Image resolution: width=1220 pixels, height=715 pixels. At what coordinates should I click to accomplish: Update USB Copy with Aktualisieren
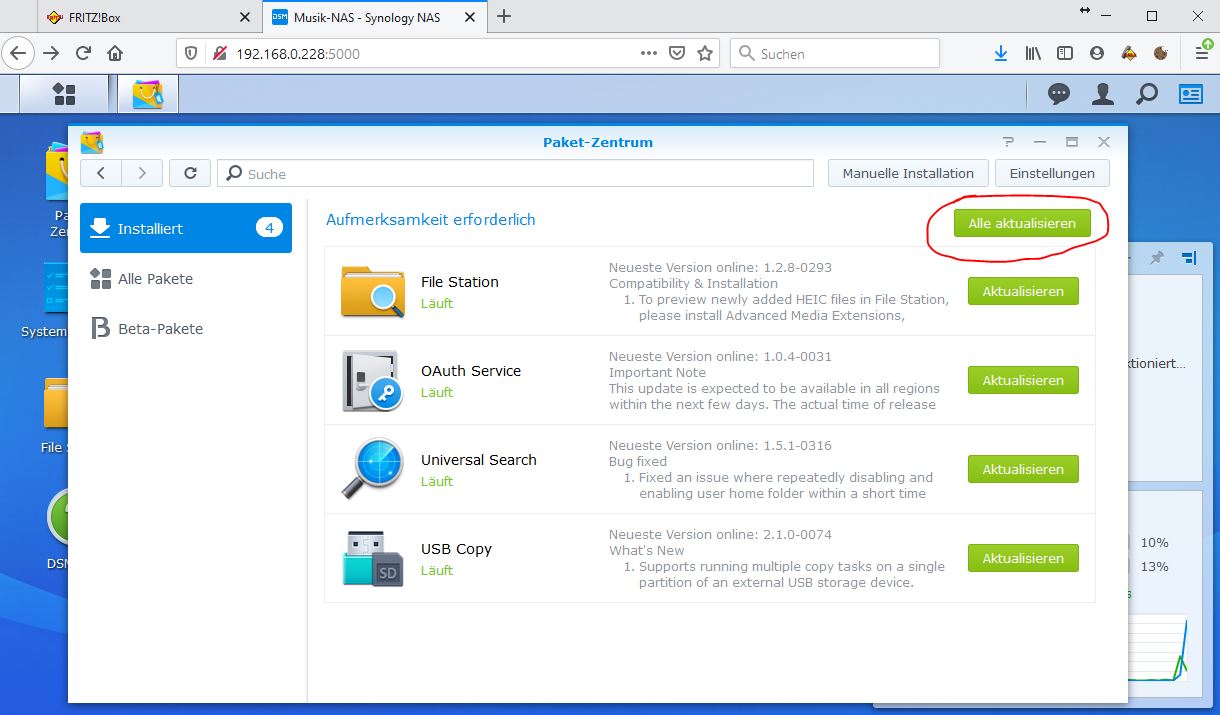click(1023, 558)
